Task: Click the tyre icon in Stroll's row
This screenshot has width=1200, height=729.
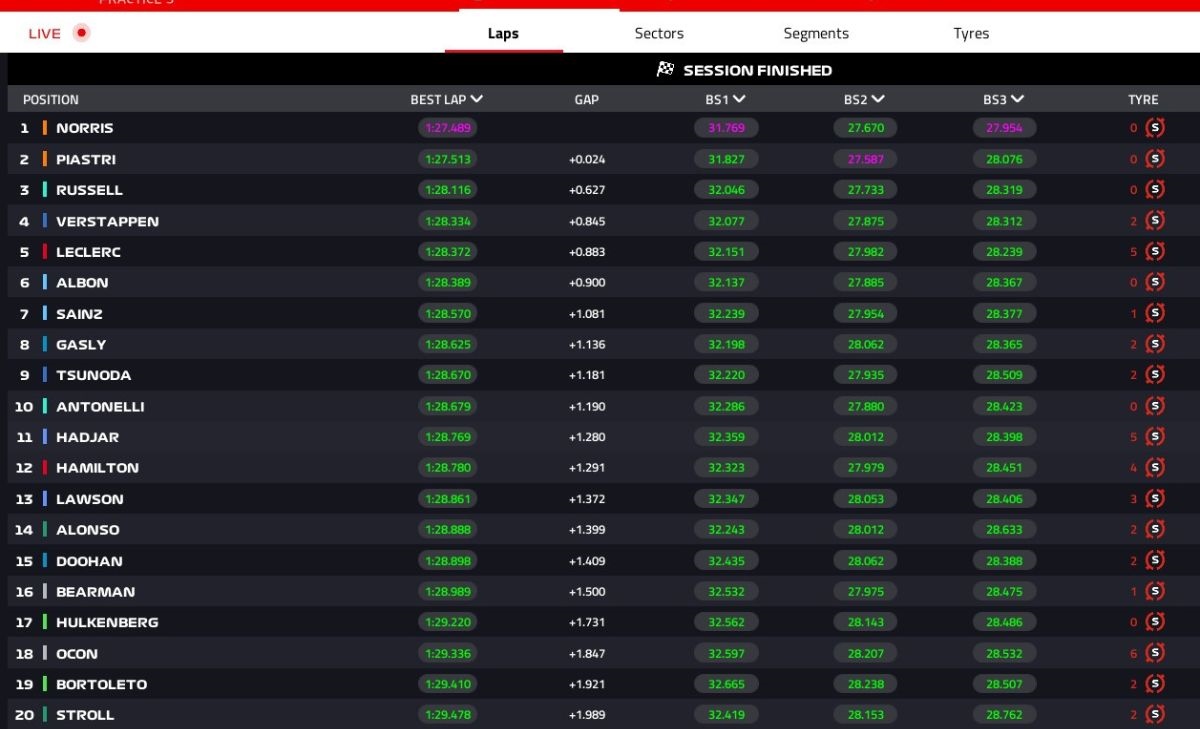Action: coord(1155,715)
